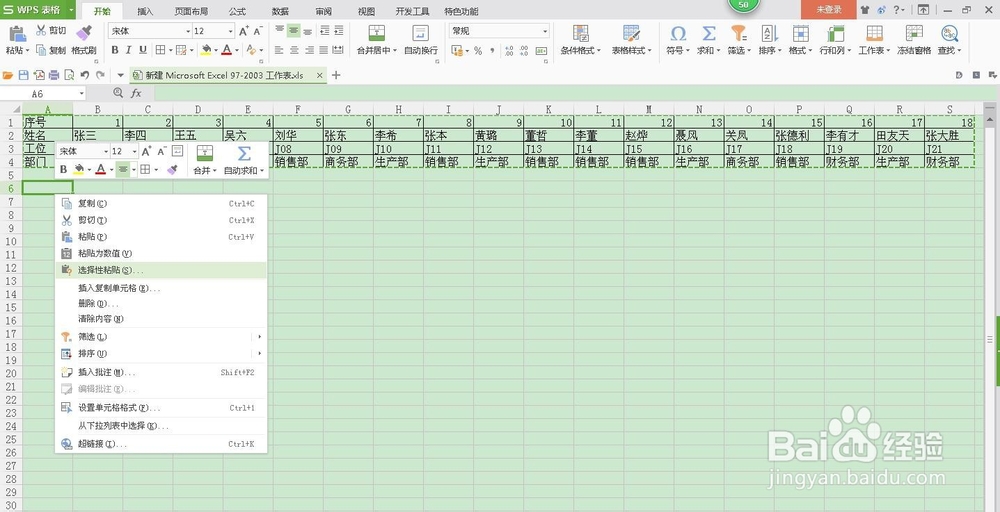
Task: Choose 清除内容 in the context menu
Action: coord(161,318)
